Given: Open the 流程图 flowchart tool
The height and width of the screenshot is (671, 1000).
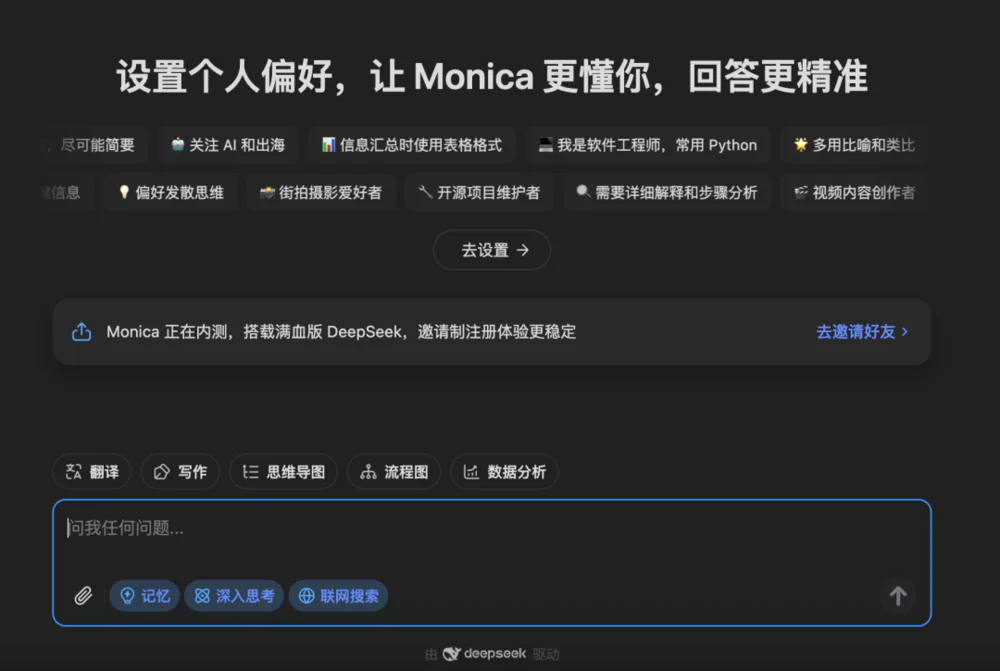Looking at the screenshot, I should [394, 471].
